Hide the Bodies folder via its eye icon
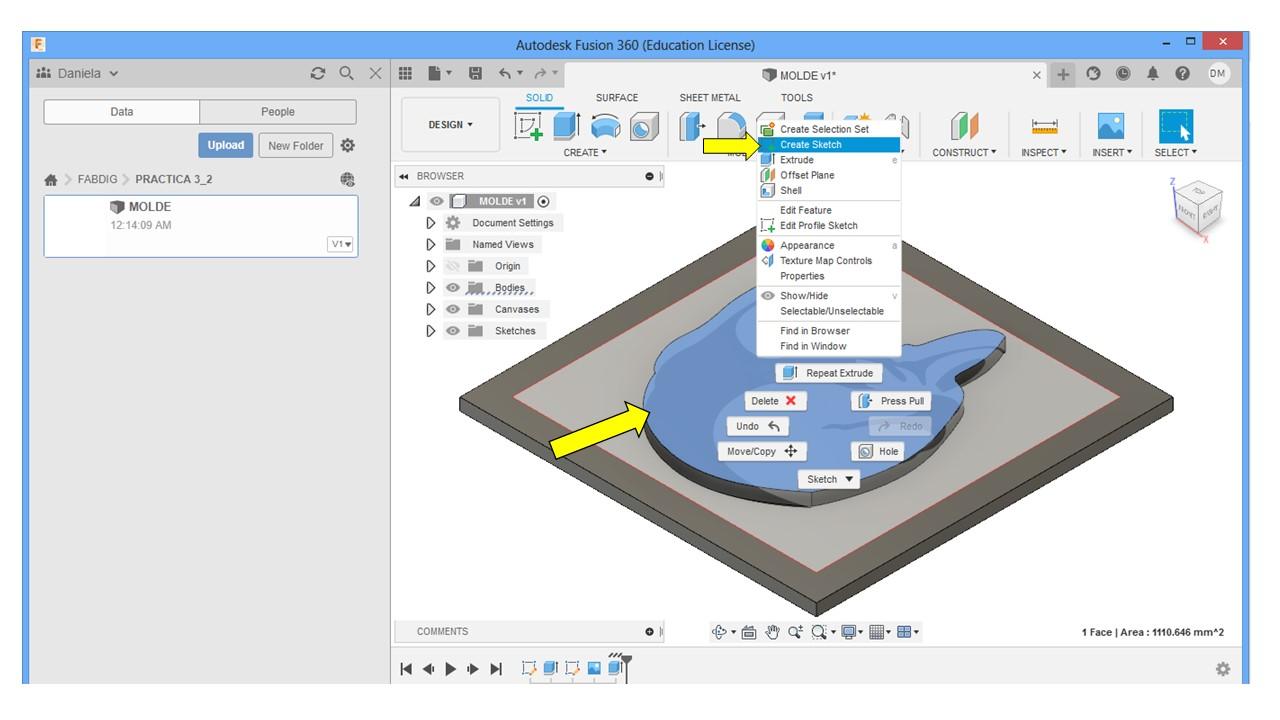 [453, 288]
